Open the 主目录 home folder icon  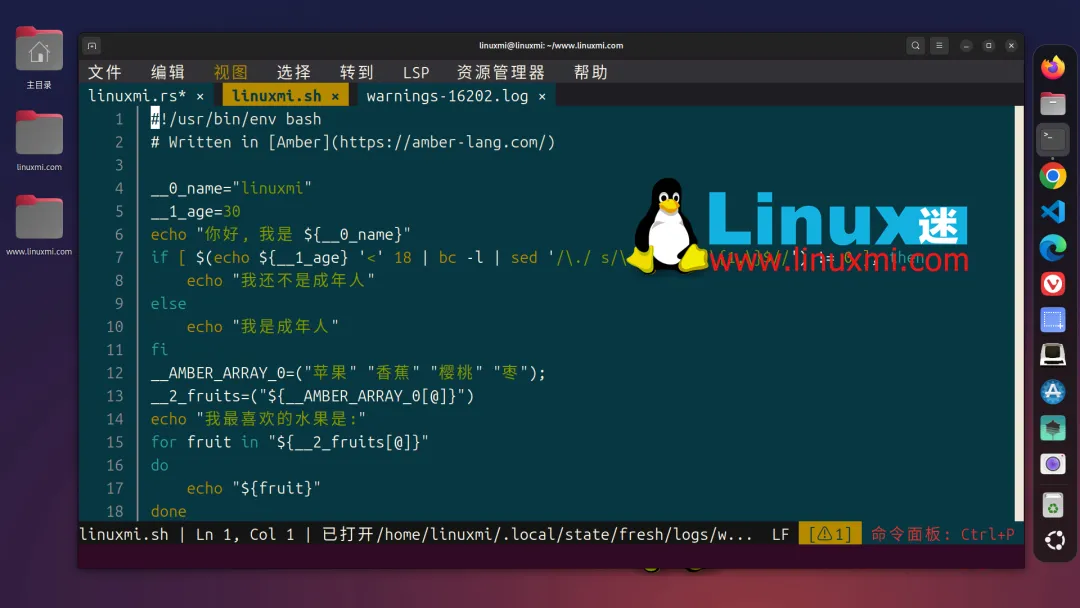[39, 57]
